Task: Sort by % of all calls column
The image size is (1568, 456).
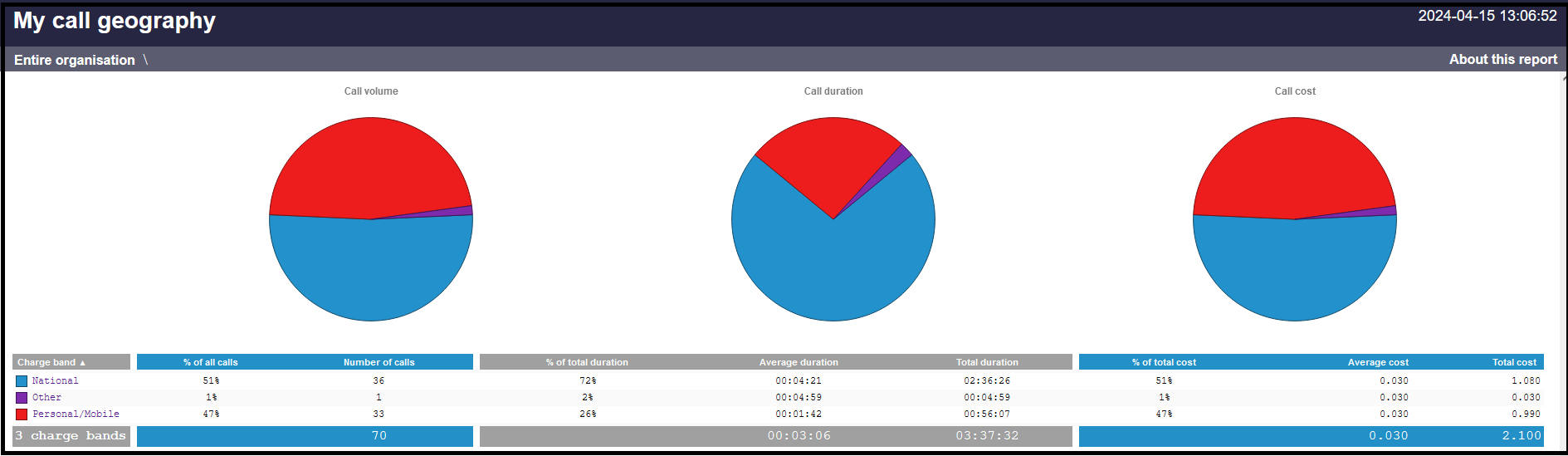Action: 211,362
